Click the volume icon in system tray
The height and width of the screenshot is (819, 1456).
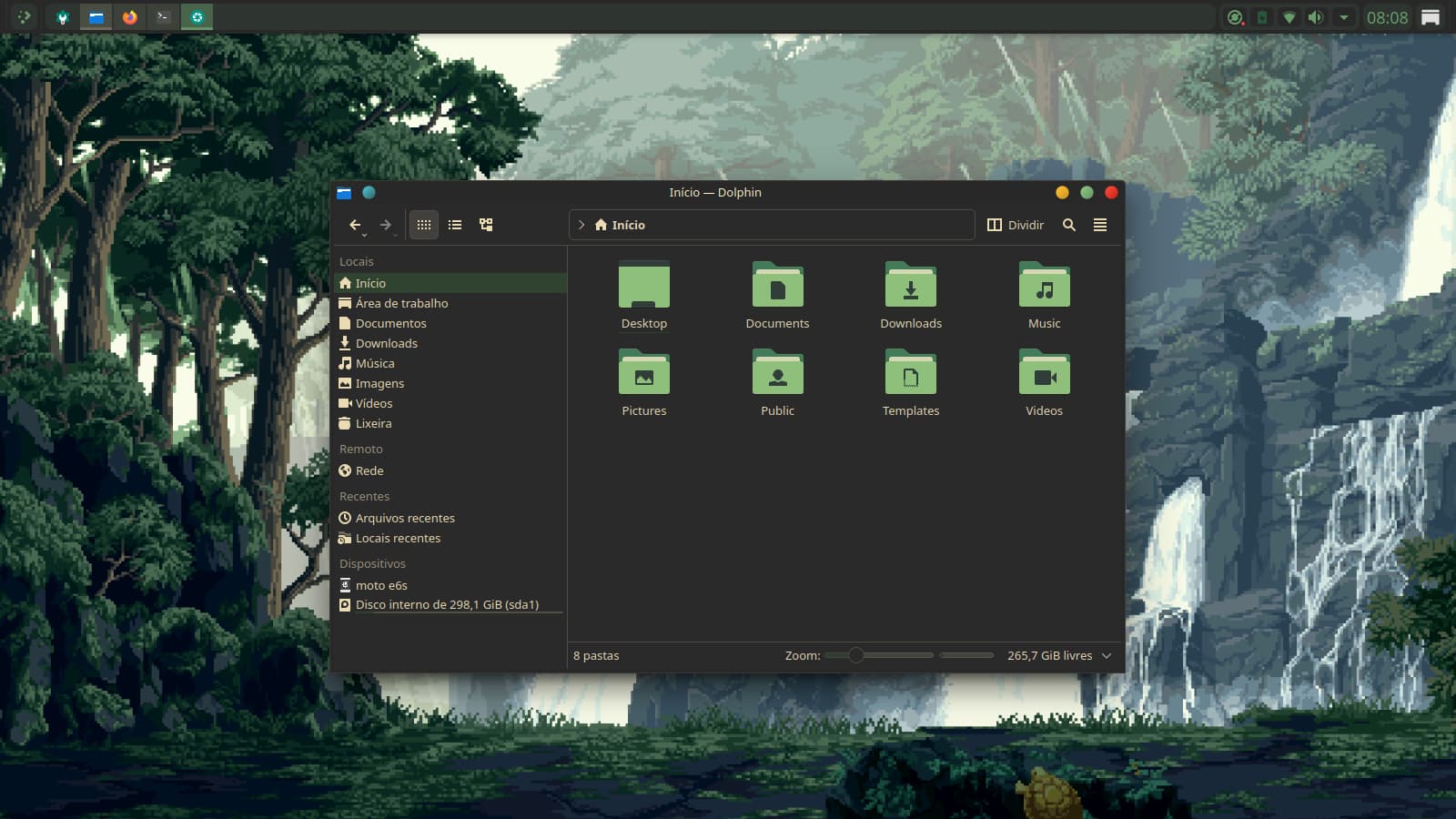(1315, 17)
